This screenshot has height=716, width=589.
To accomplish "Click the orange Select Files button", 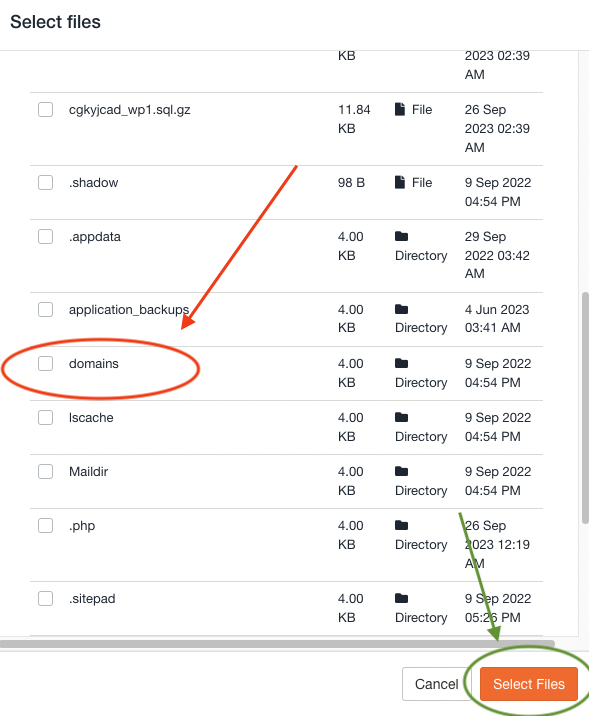I will (529, 684).
